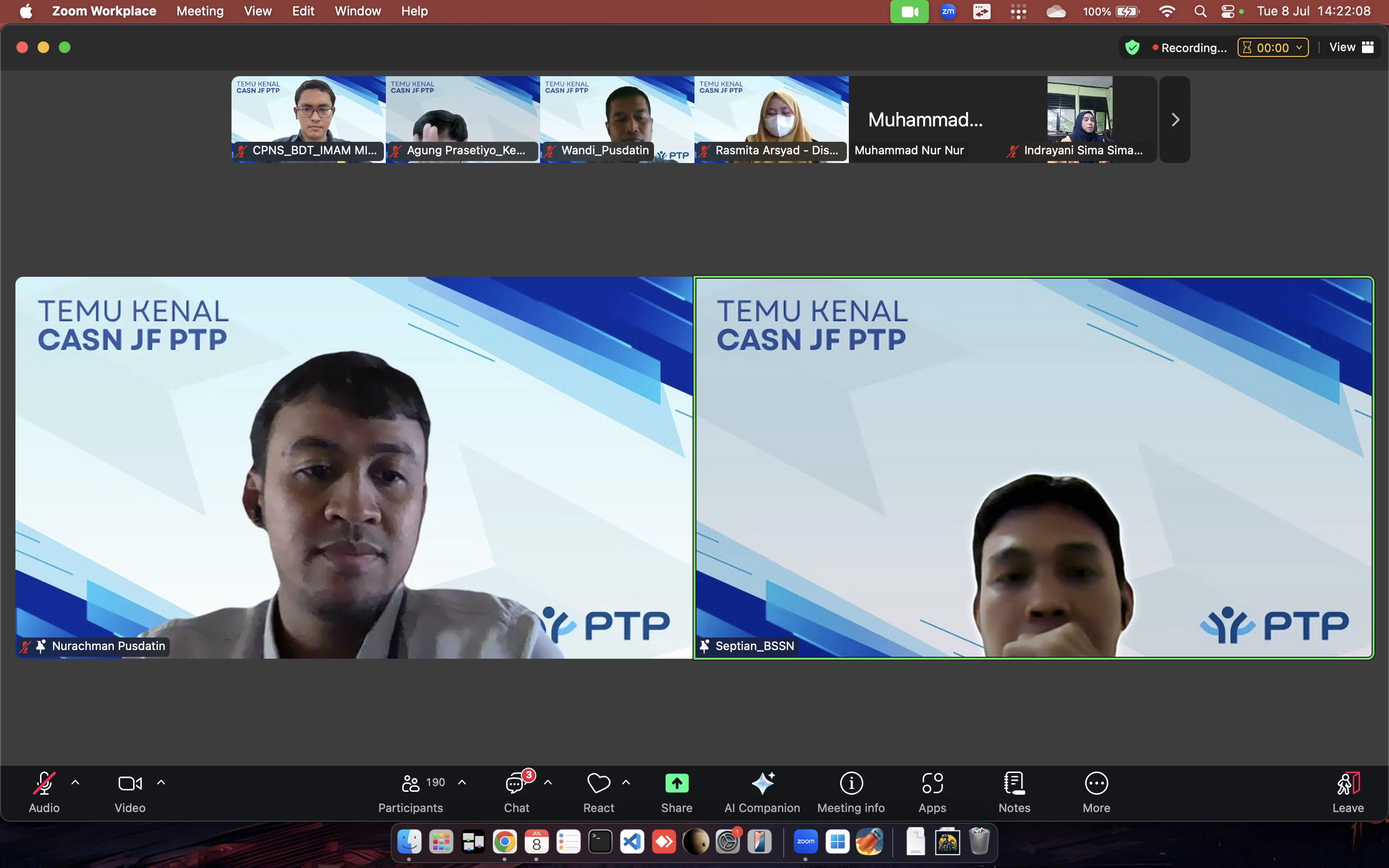Show next participants with right arrow
This screenshot has width=1389, height=868.
coord(1174,120)
